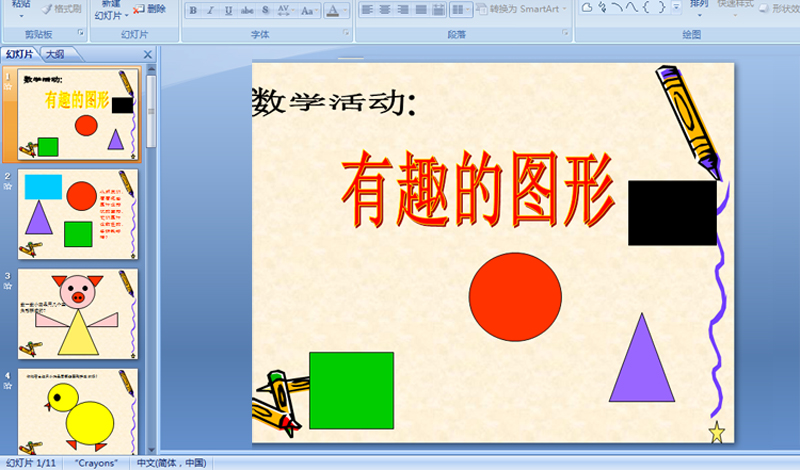The width and height of the screenshot is (800, 470).
Task: Select the pig slide 3 thumbnail
Action: (x=77, y=313)
